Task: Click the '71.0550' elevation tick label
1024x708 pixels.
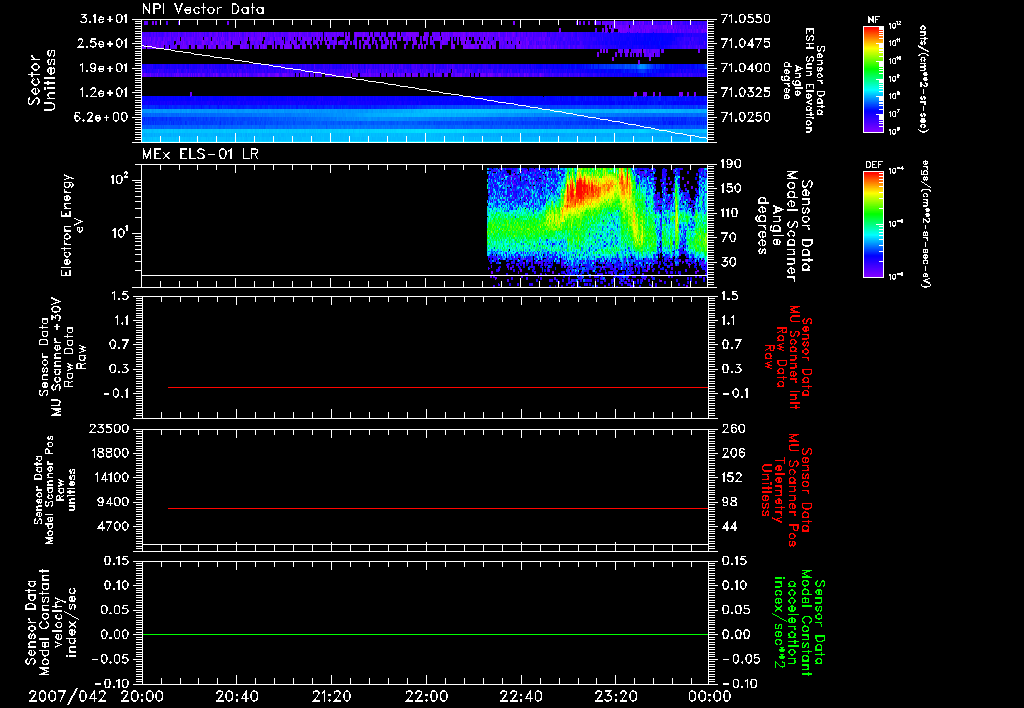Action: point(746,19)
